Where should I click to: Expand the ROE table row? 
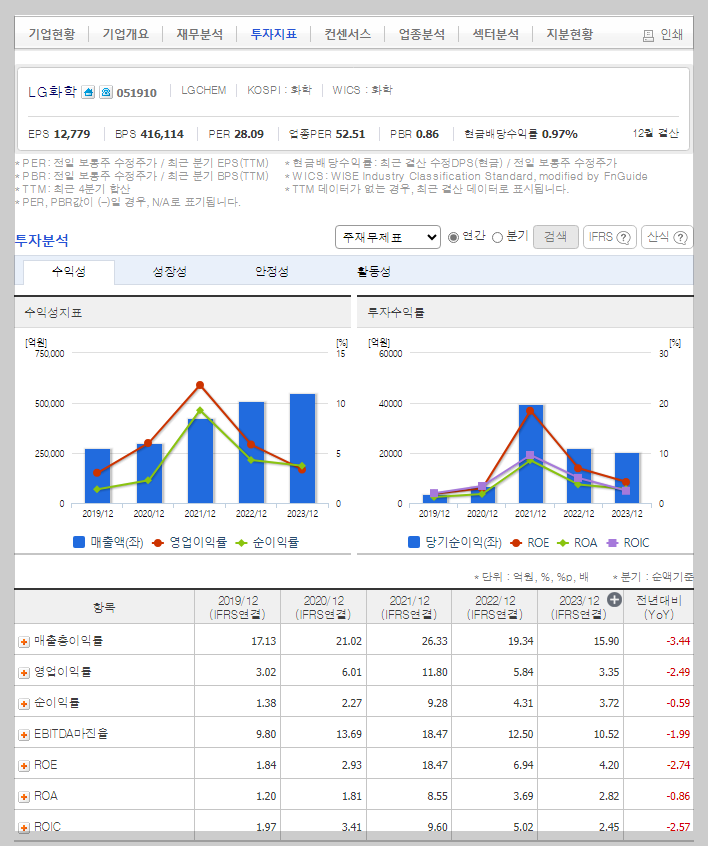[x=24, y=766]
